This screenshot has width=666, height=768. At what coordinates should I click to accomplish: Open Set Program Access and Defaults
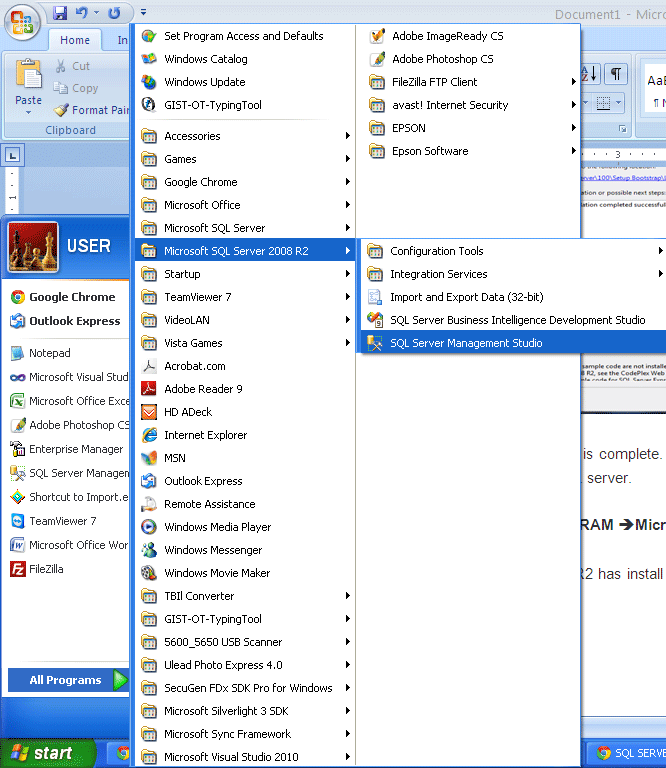(x=244, y=36)
